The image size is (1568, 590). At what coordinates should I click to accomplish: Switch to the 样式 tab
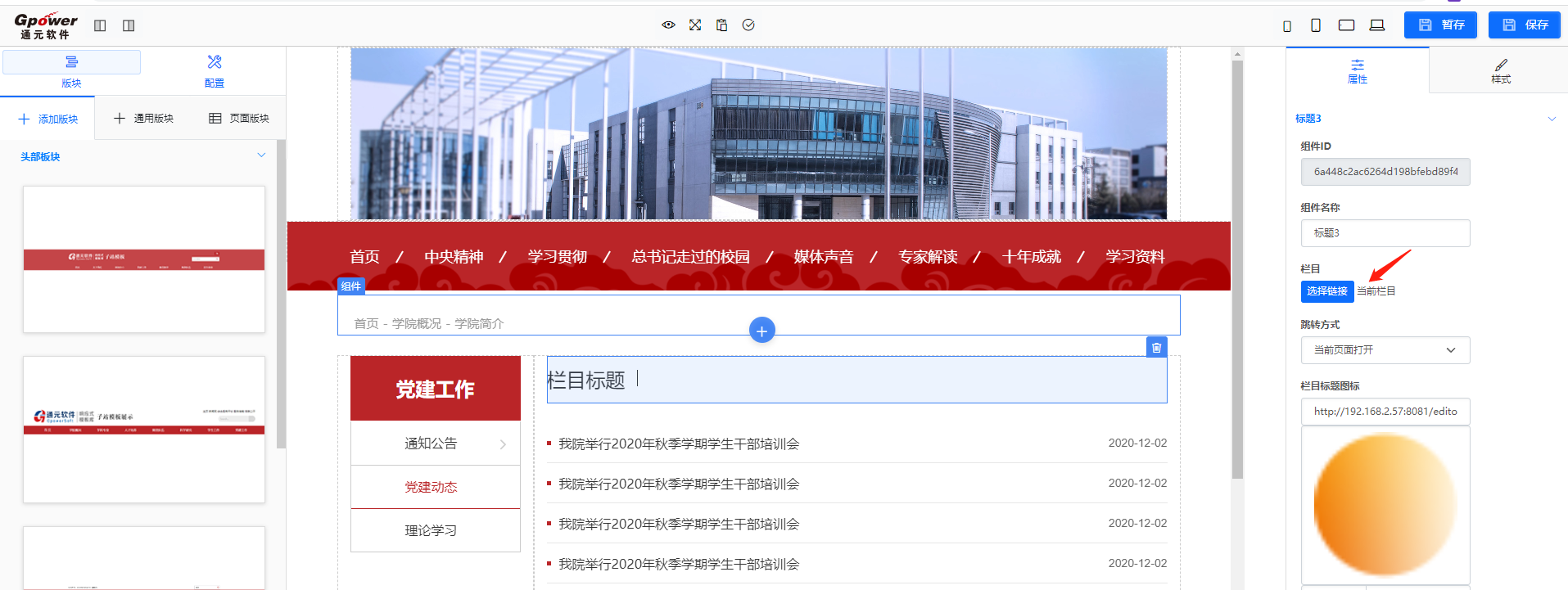pos(1500,70)
